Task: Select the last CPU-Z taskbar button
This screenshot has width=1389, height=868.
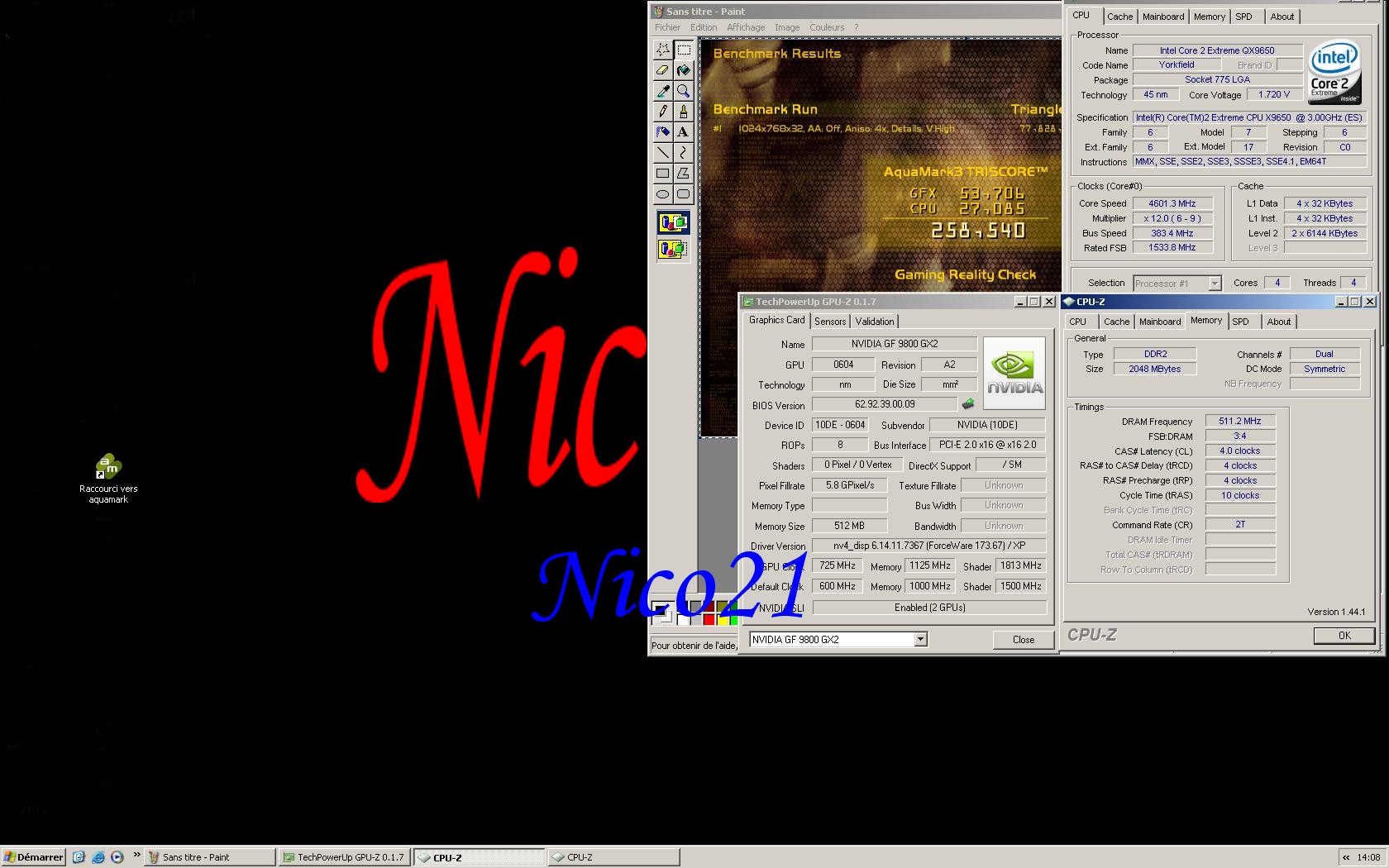Action: click(x=613, y=857)
